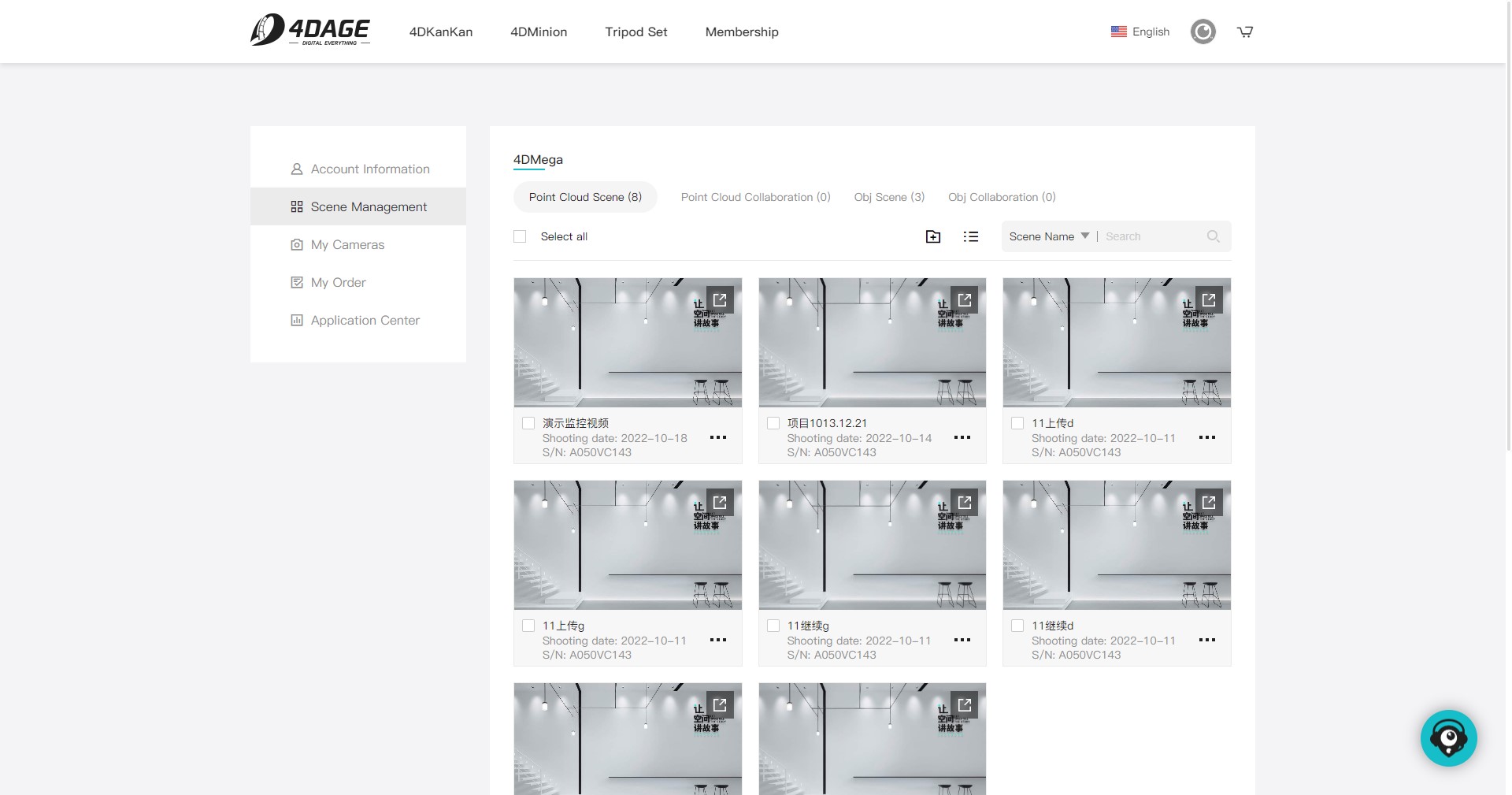Check the Select all checkbox
Image resolution: width=1512 pixels, height=795 pixels.
[x=520, y=236]
